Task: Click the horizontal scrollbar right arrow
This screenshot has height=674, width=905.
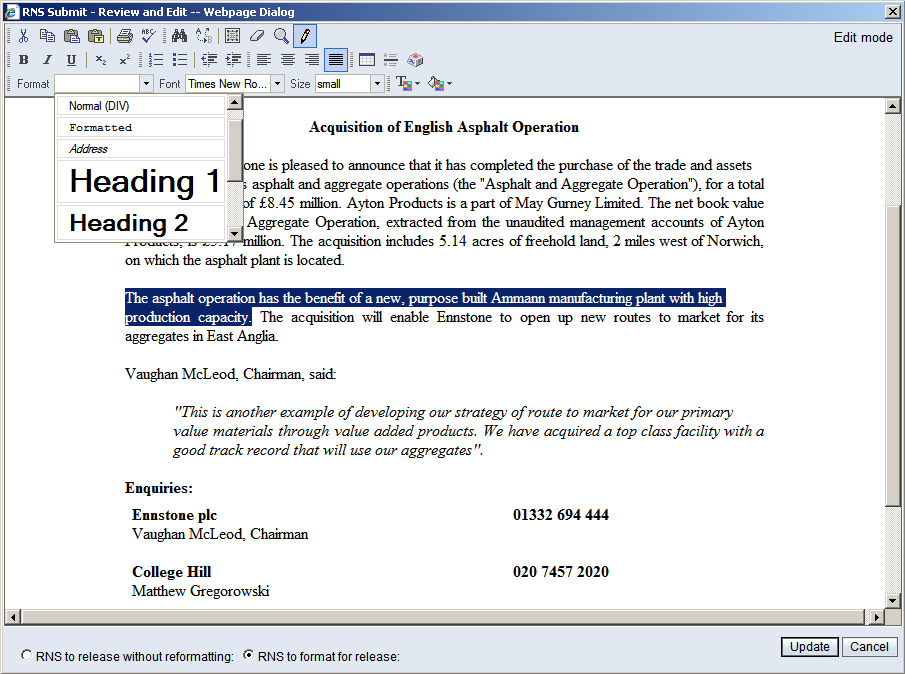Action: [x=876, y=617]
